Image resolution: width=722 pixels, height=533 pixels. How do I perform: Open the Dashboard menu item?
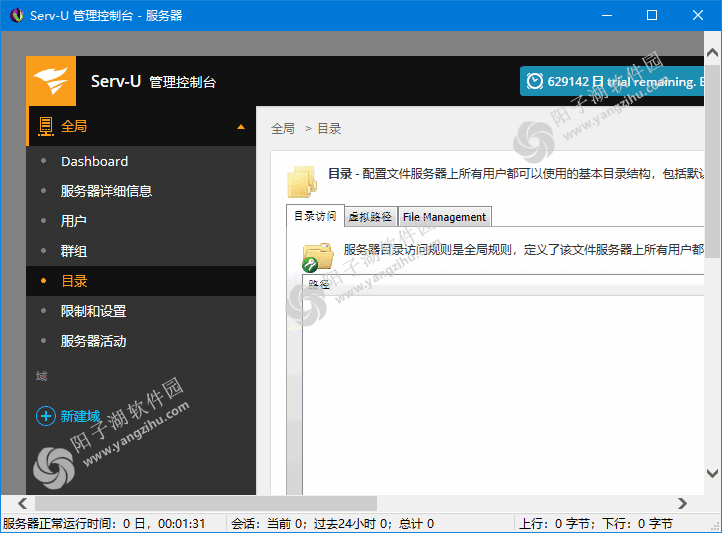tap(94, 161)
